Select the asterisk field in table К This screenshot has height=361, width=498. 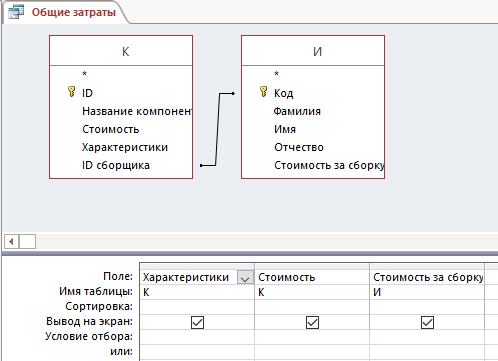85,74
